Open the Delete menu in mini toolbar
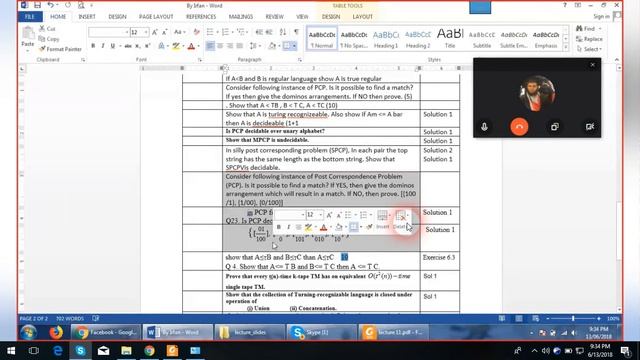Screen dimensions: 640x360 click(402, 220)
